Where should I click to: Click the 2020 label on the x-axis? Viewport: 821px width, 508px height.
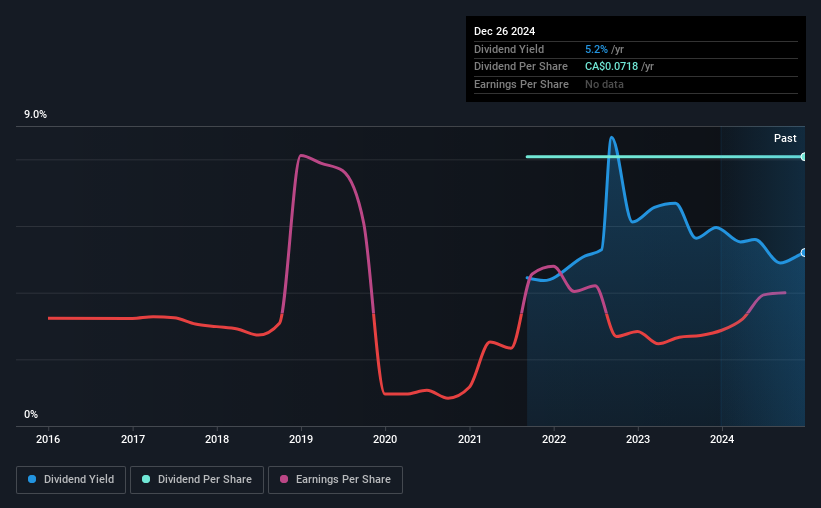click(x=385, y=439)
